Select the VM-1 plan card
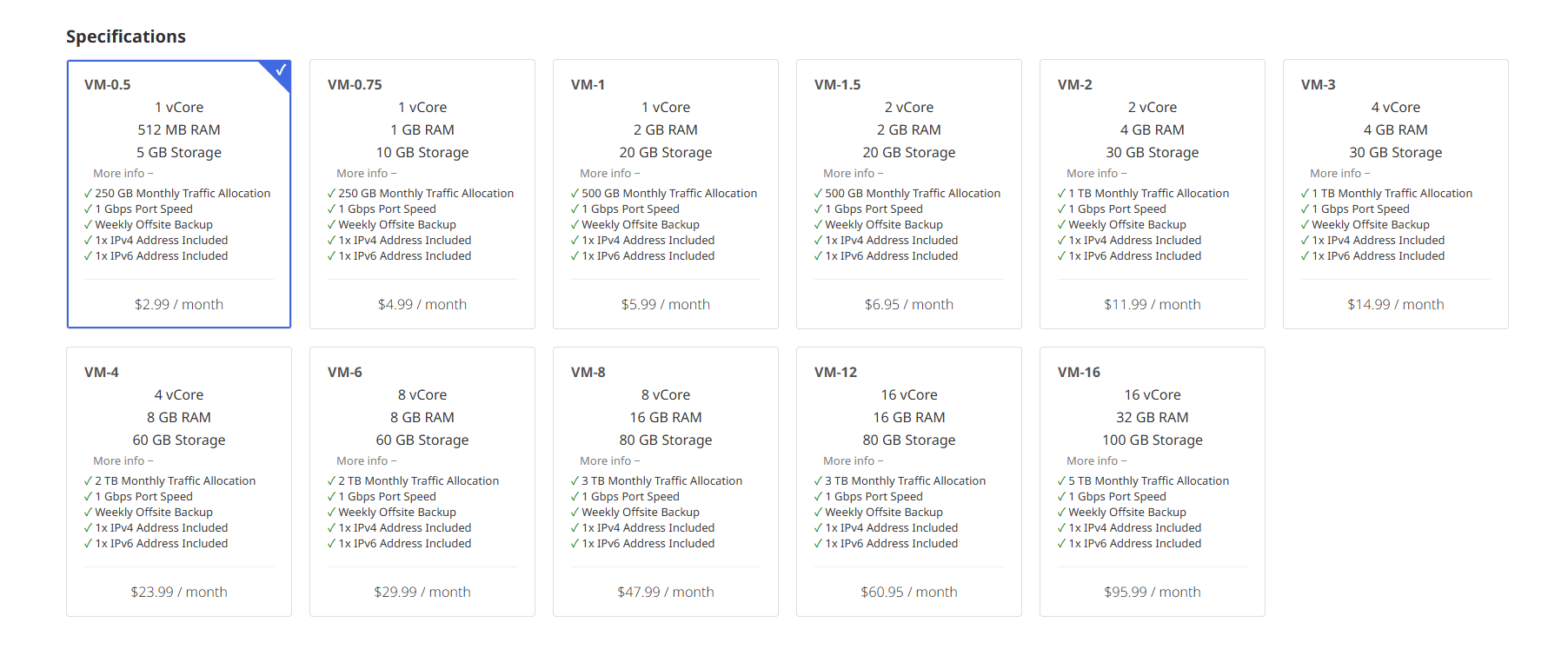The height and width of the screenshot is (662, 1568). click(665, 194)
